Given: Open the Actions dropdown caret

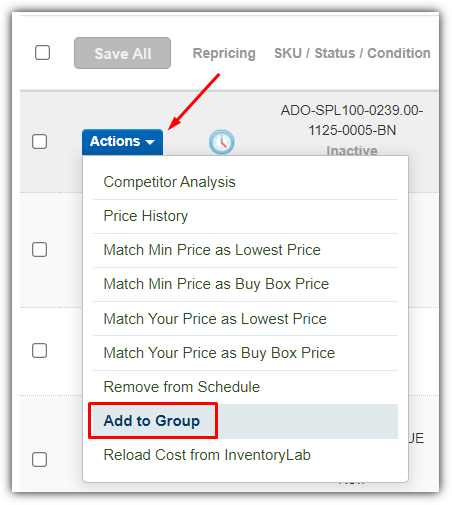Looking at the screenshot, I should click(x=150, y=142).
